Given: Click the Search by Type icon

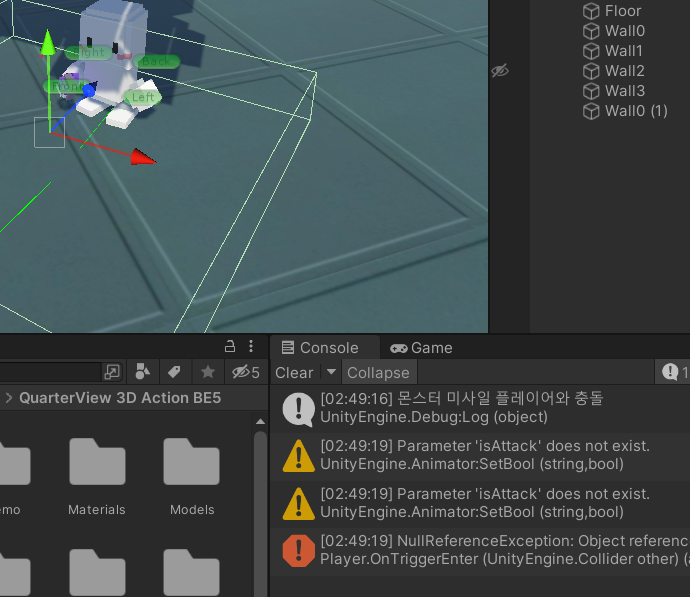Looking at the screenshot, I should coord(143,372).
